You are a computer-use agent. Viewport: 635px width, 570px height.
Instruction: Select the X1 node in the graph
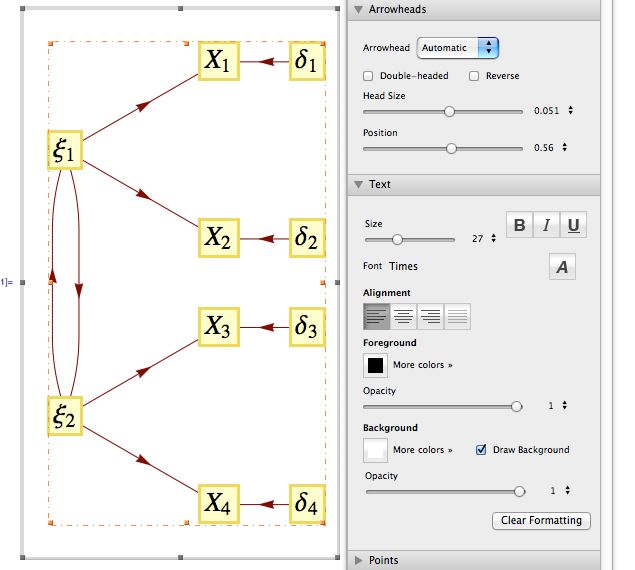tap(219, 61)
